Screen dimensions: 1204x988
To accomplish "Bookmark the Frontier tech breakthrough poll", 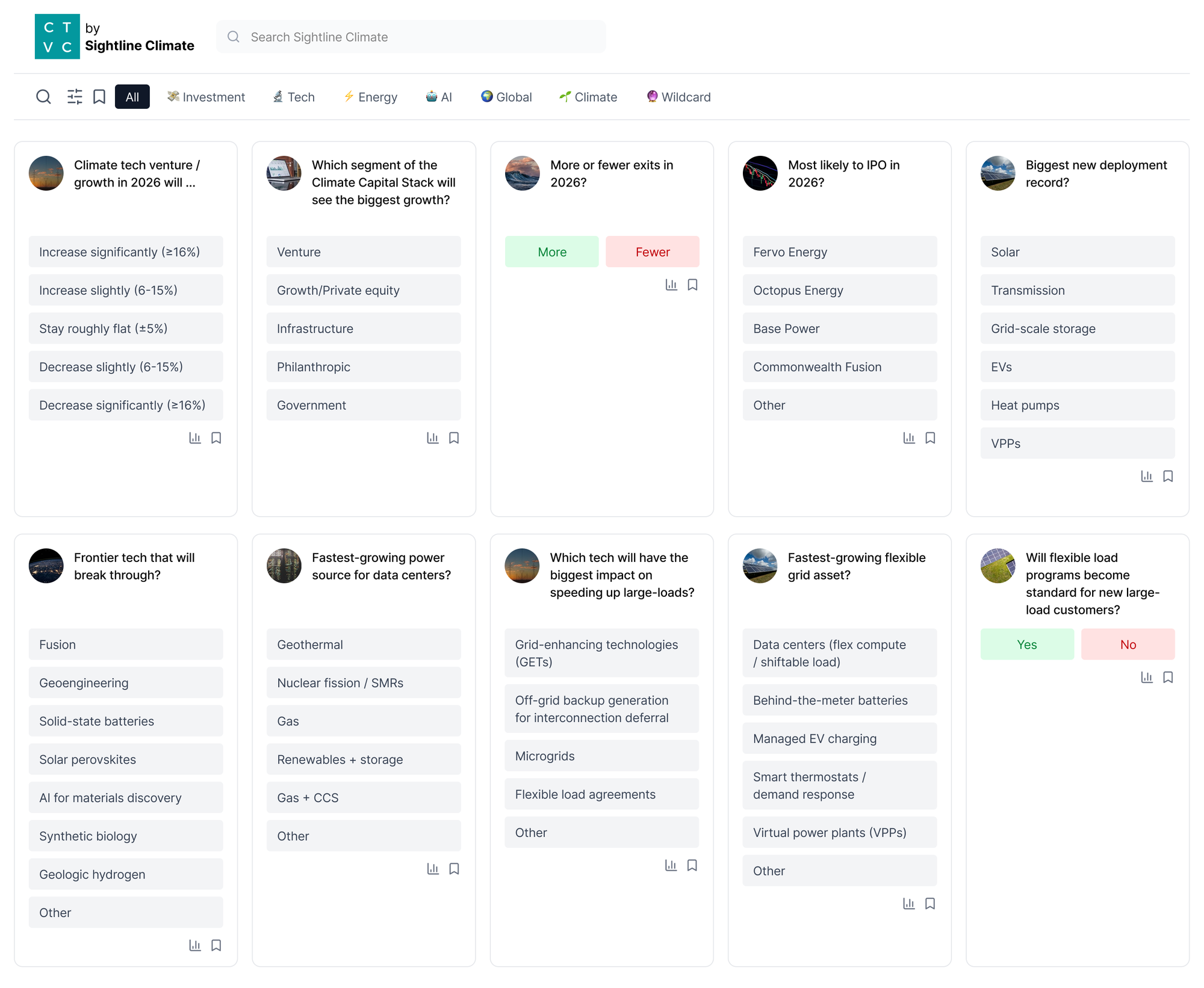I will 216,945.
